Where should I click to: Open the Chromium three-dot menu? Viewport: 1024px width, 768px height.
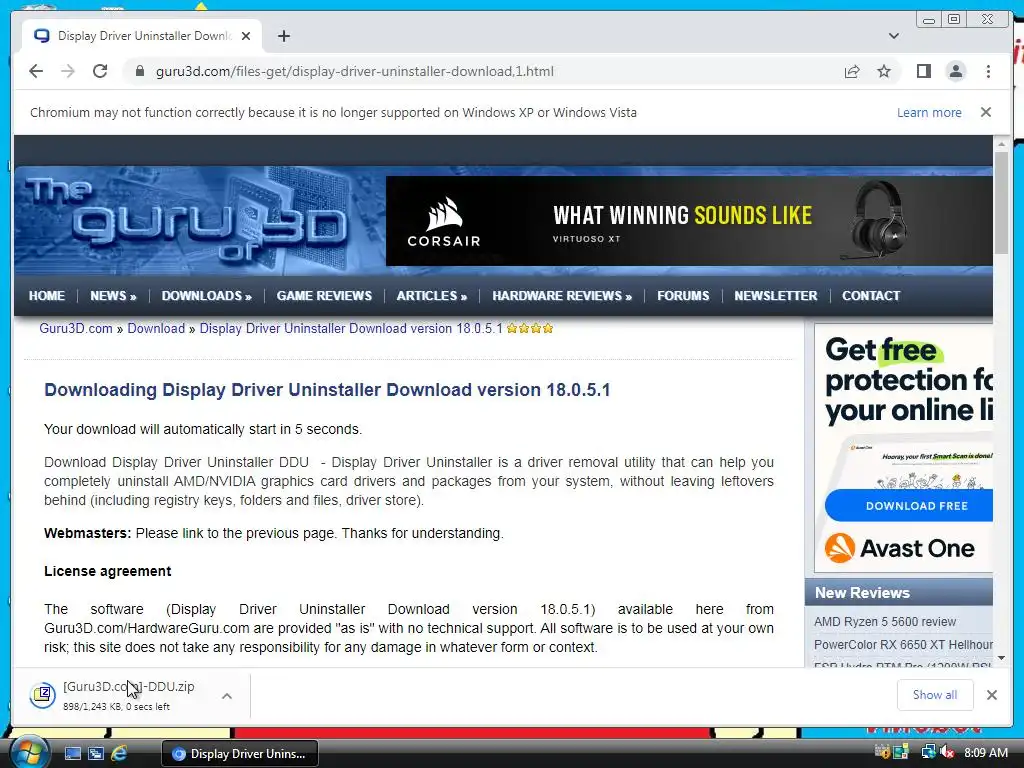click(x=988, y=71)
